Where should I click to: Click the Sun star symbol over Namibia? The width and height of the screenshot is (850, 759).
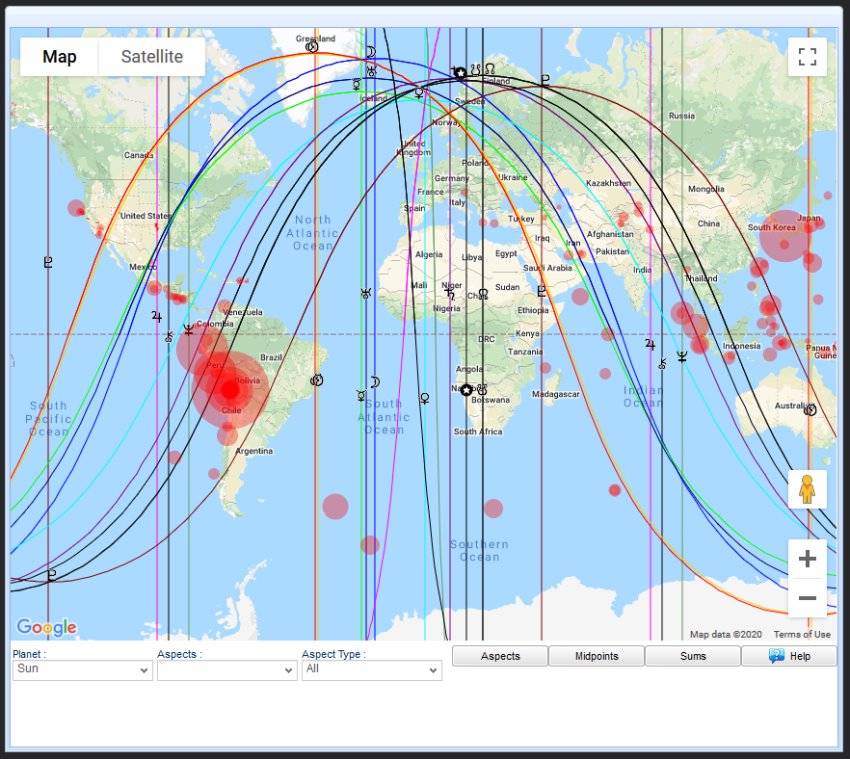pyautogui.click(x=466, y=390)
